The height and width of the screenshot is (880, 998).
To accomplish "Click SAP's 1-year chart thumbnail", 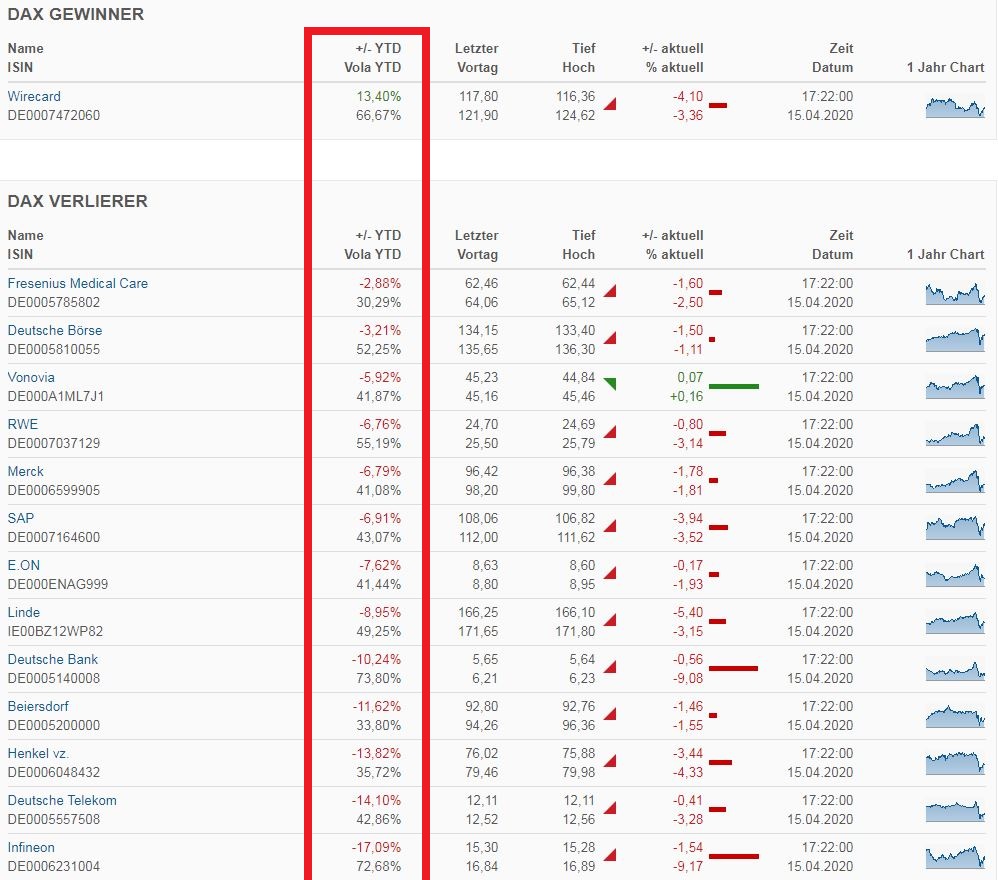I will pyautogui.click(x=955, y=529).
